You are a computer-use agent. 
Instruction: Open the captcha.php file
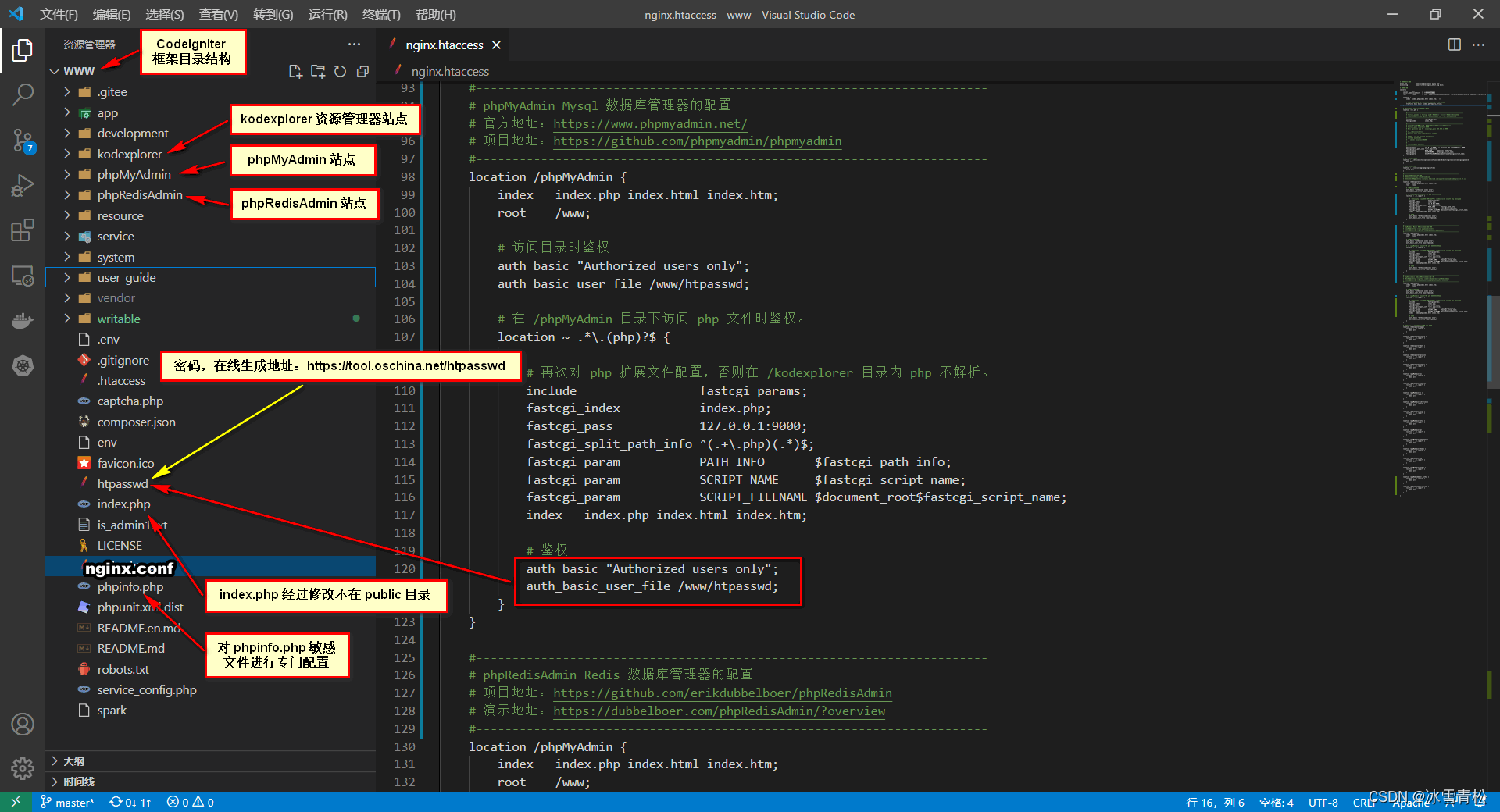[130, 401]
